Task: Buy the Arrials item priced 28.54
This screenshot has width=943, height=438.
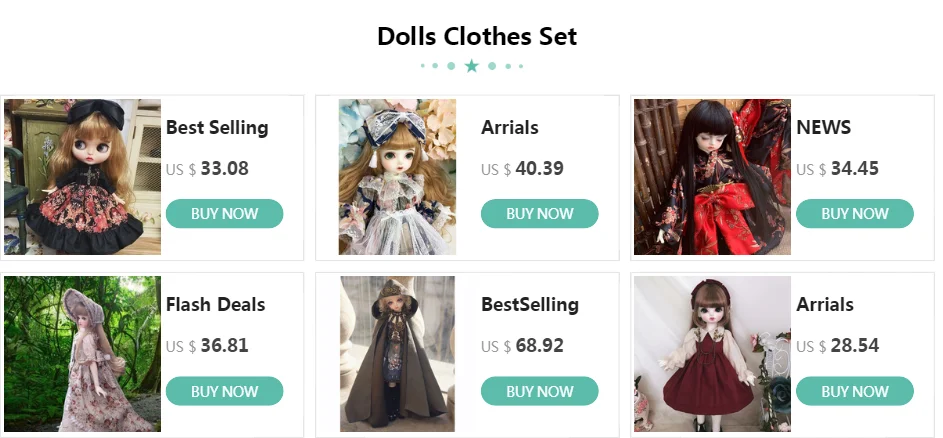Action: (855, 391)
